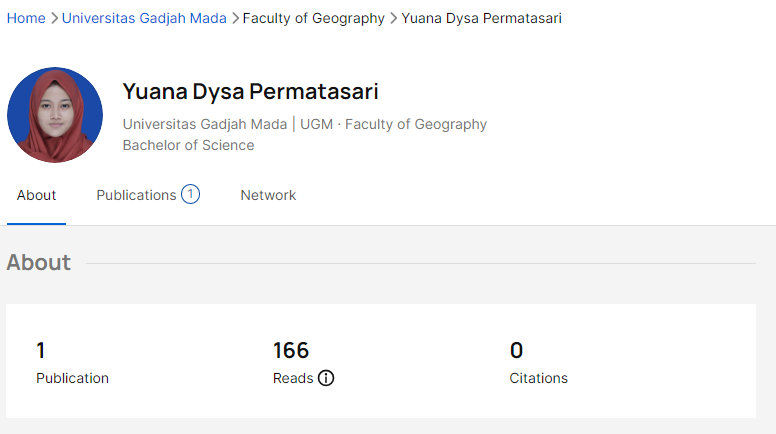The image size is (776, 434).
Task: Click the 166 reads count
Action: coord(291,350)
